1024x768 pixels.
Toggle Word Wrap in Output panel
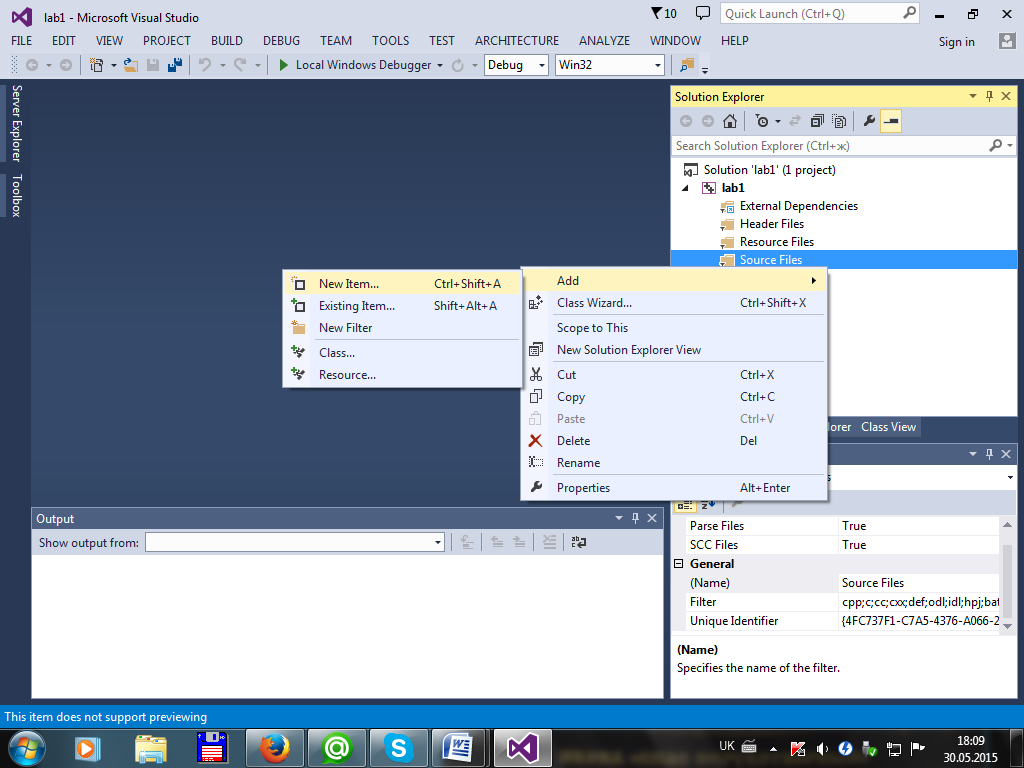[x=579, y=542]
